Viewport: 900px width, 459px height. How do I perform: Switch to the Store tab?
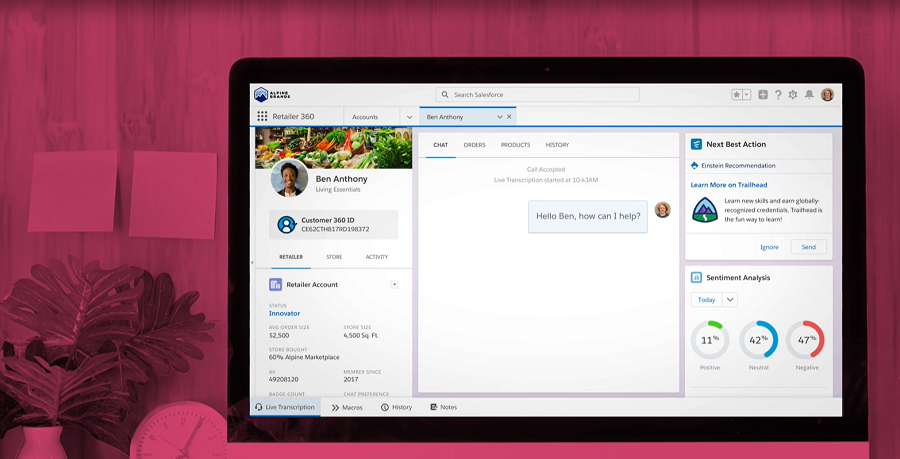[334, 257]
